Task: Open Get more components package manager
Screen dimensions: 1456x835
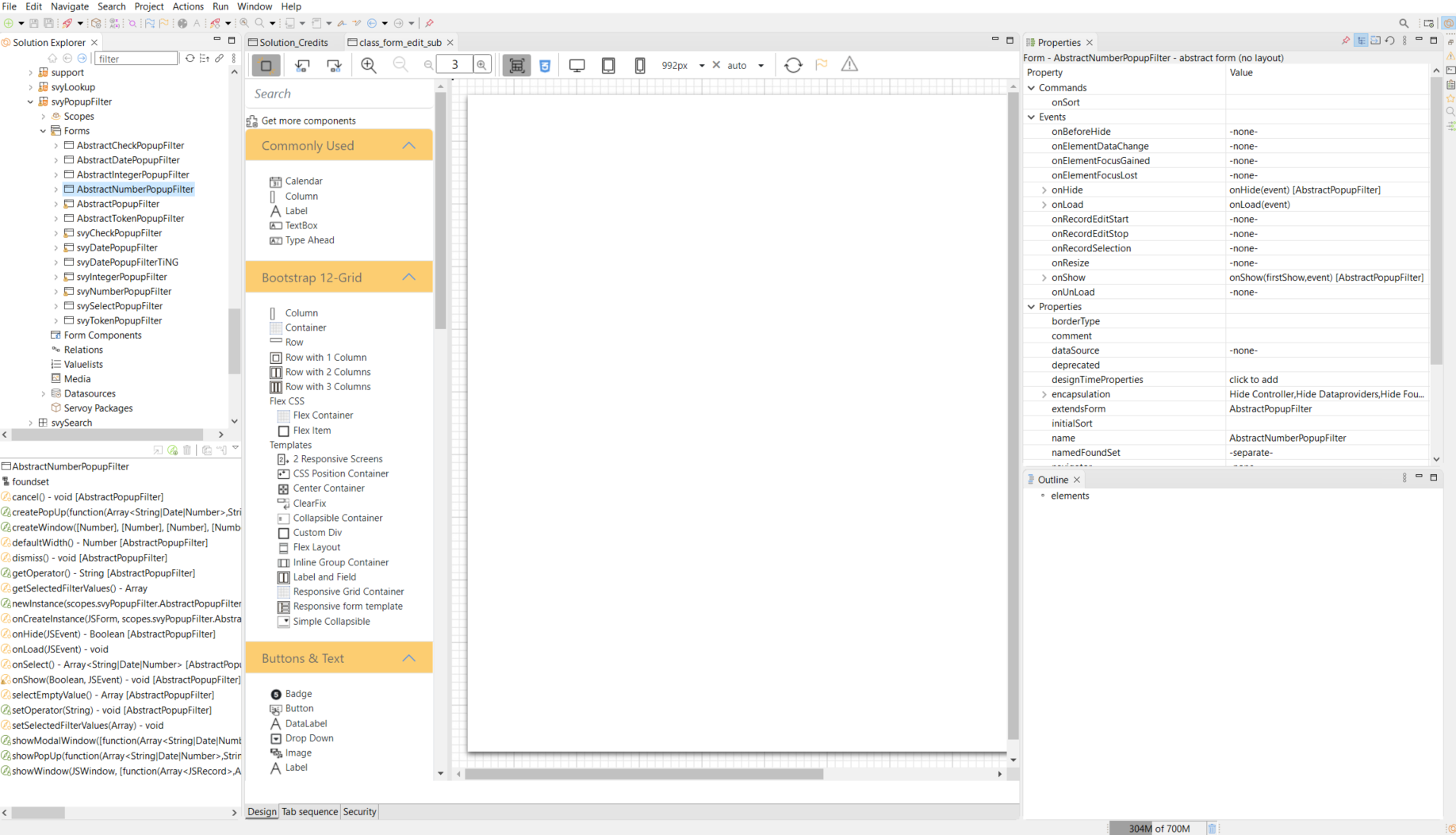Action: [301, 121]
